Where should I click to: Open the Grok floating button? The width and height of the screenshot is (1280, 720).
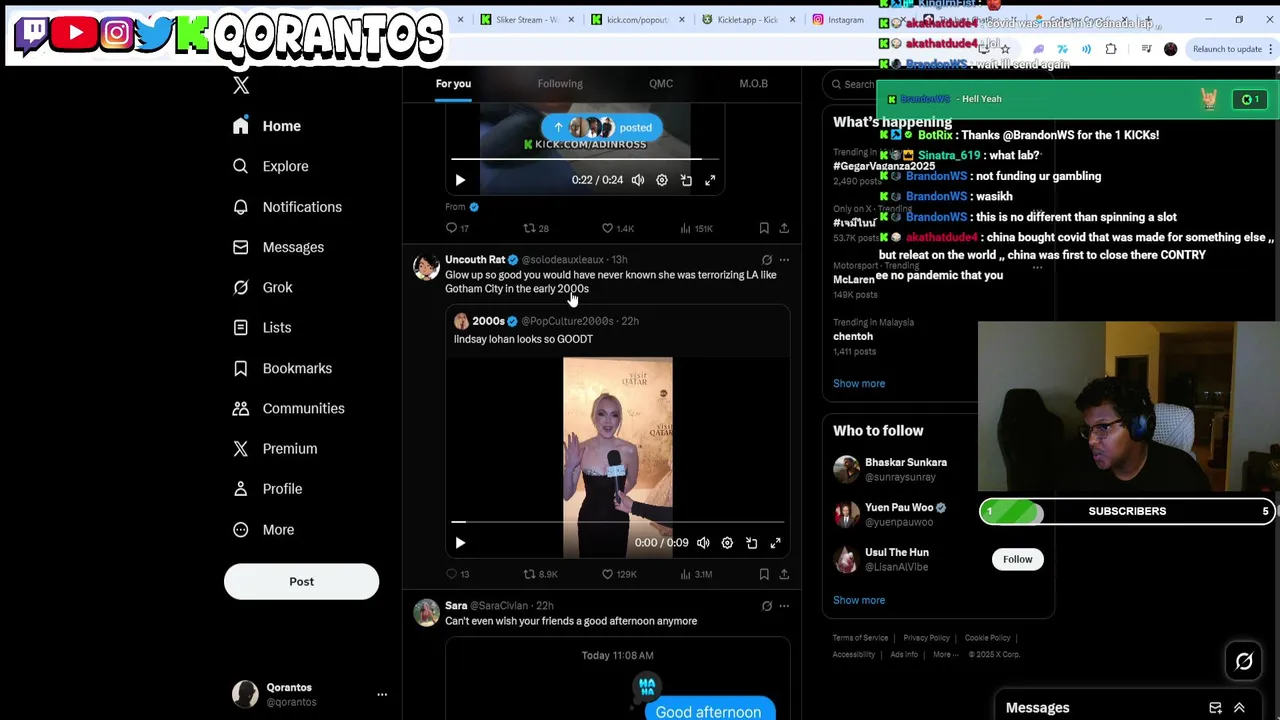pos(1244,661)
